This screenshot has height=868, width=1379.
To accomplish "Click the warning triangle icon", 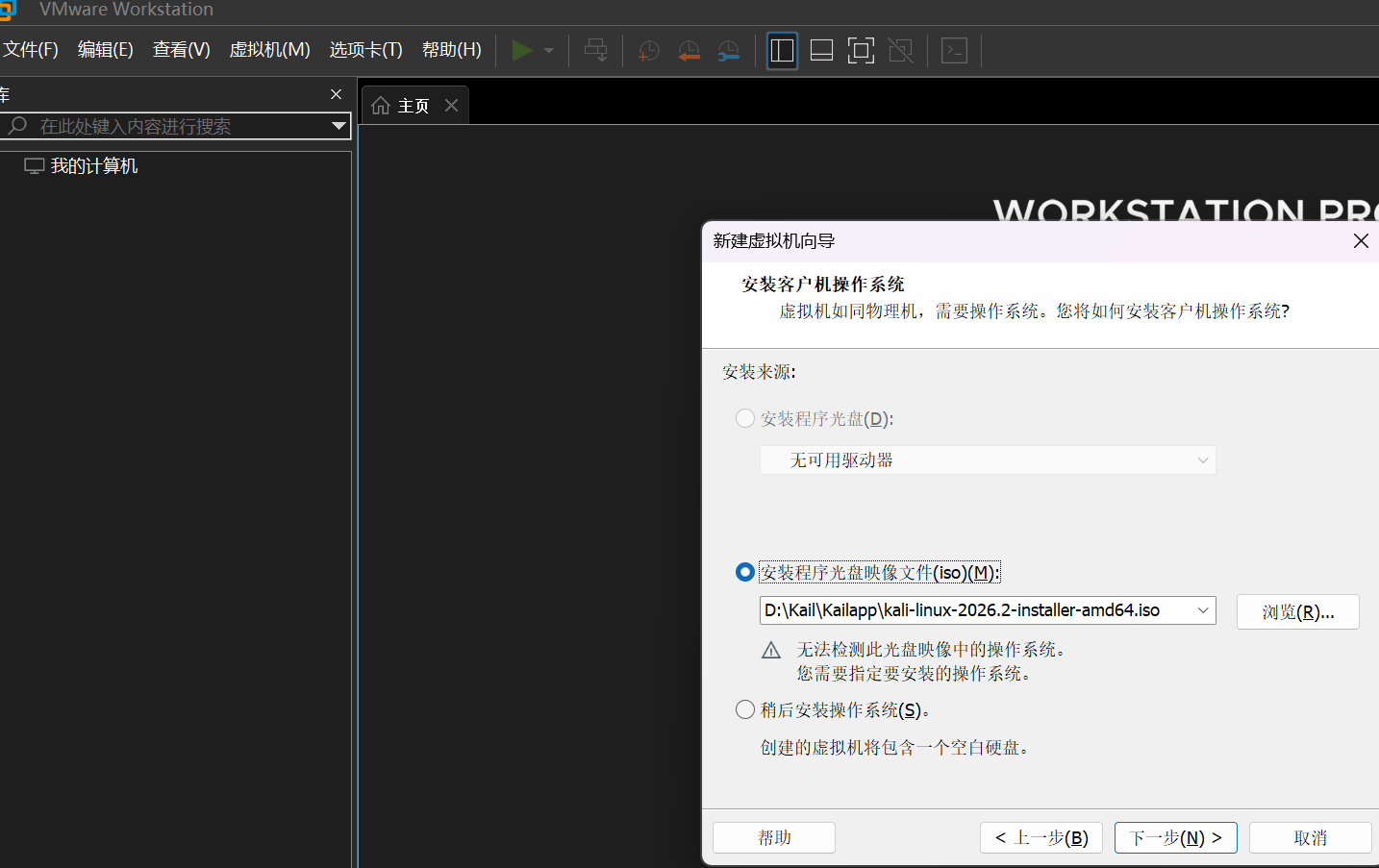I will coord(771,651).
